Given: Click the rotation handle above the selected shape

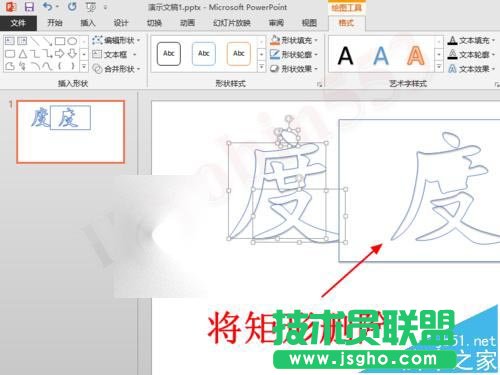Looking at the screenshot, I should [289, 118].
